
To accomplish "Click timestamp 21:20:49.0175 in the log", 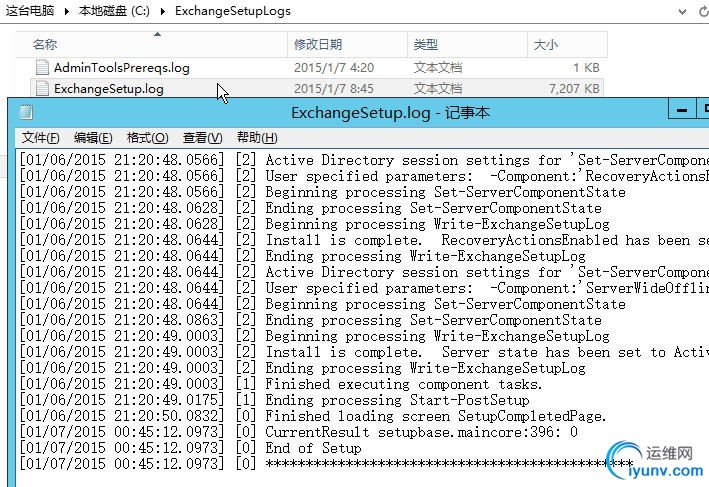I will pos(169,400).
